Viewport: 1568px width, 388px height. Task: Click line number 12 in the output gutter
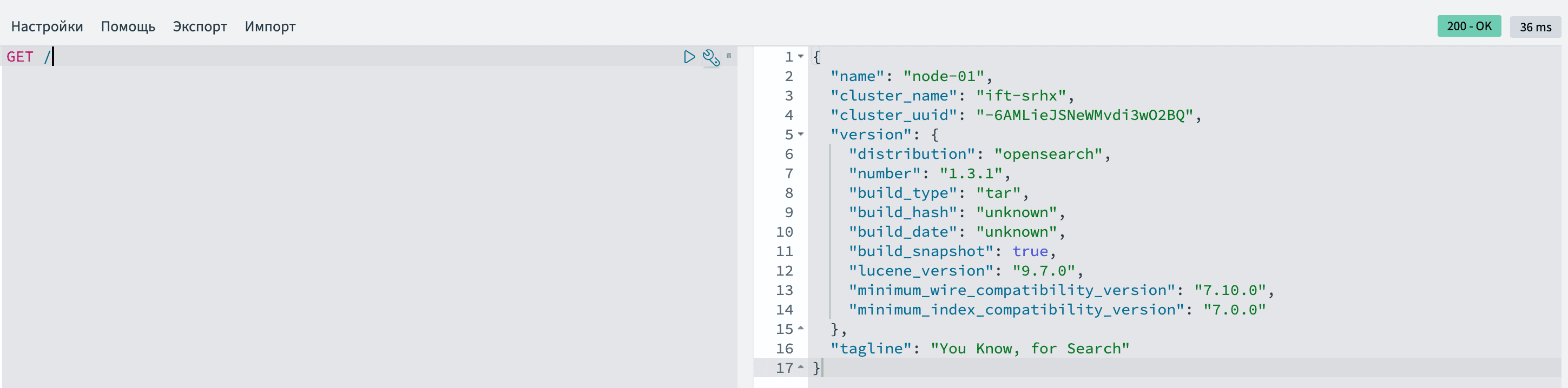coord(784,271)
